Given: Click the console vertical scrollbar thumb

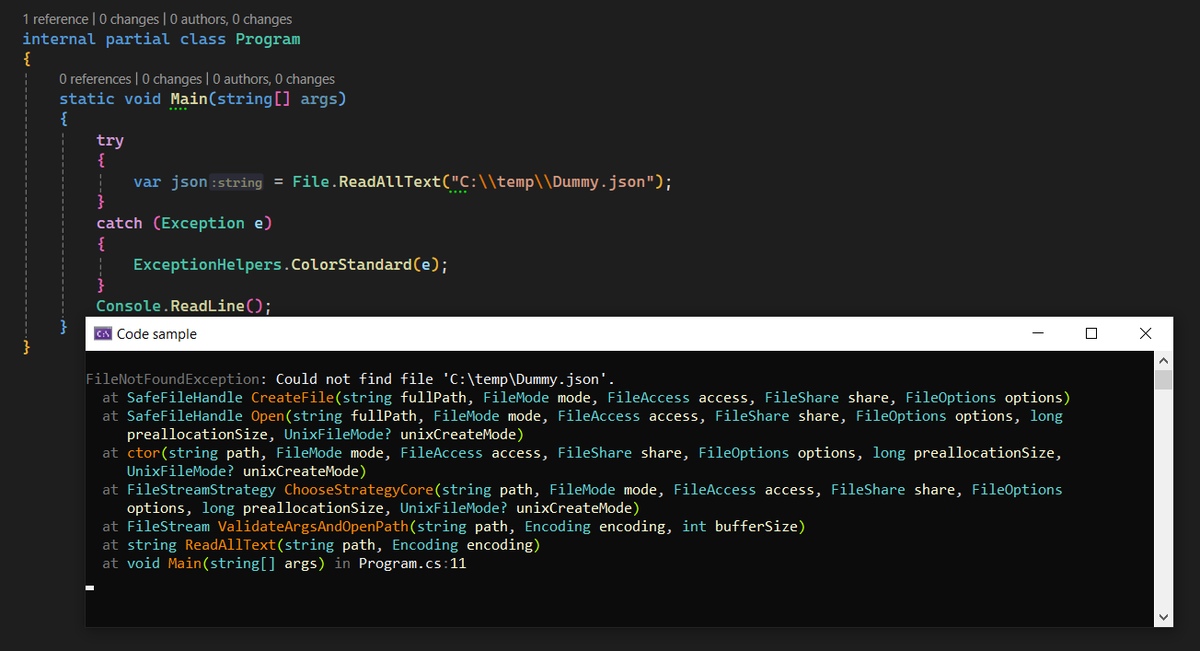Looking at the screenshot, I should tap(1163, 379).
